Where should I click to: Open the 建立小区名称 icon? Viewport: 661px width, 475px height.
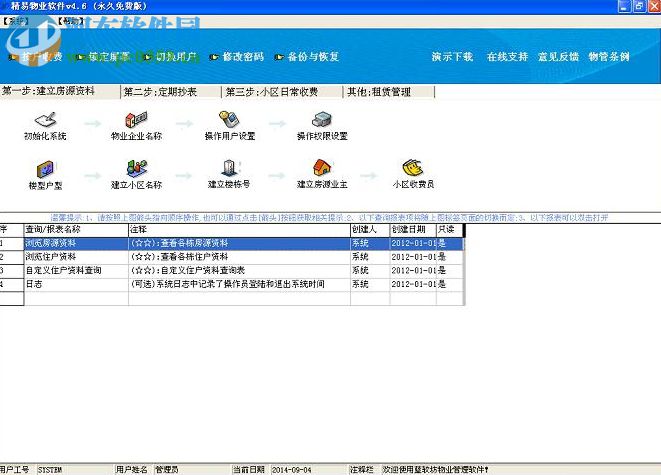point(137,169)
